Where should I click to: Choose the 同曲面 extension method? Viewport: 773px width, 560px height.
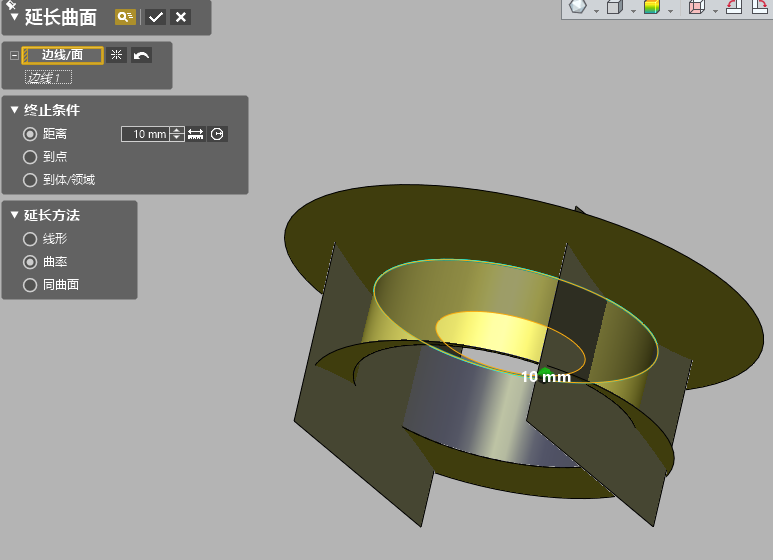(x=30, y=285)
